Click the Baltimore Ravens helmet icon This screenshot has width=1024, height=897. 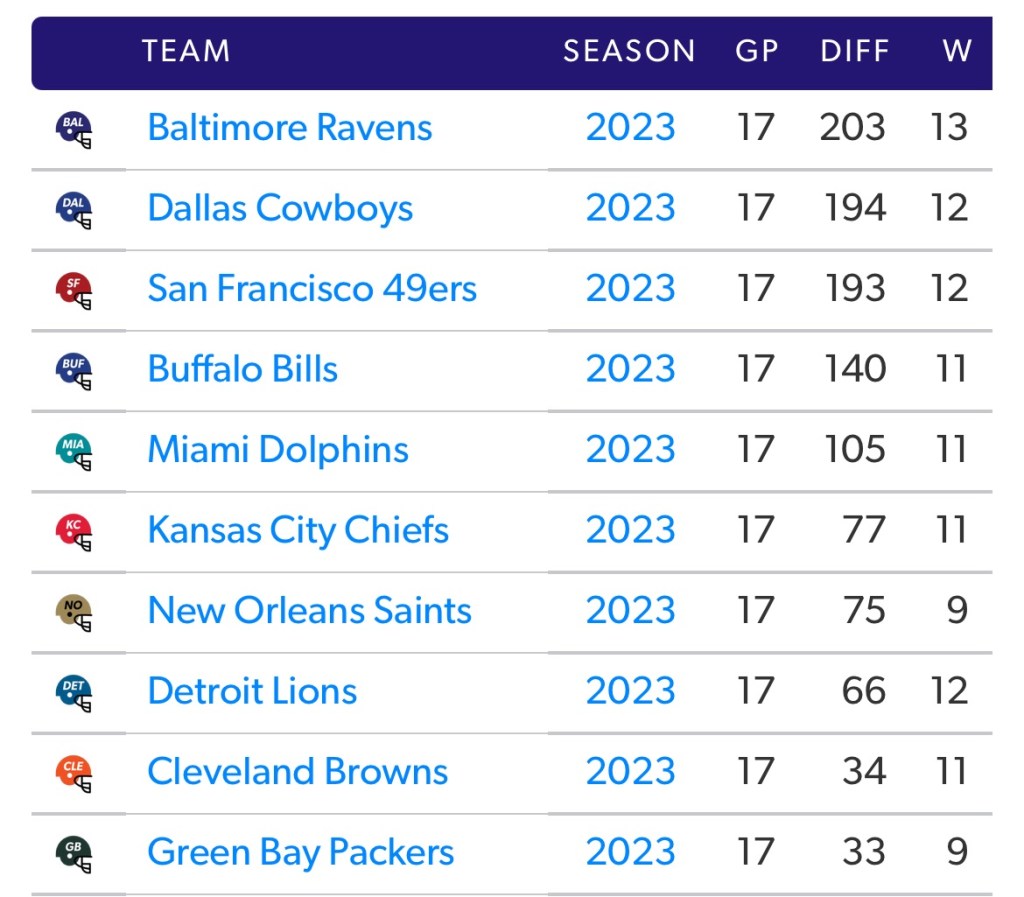tap(74, 129)
